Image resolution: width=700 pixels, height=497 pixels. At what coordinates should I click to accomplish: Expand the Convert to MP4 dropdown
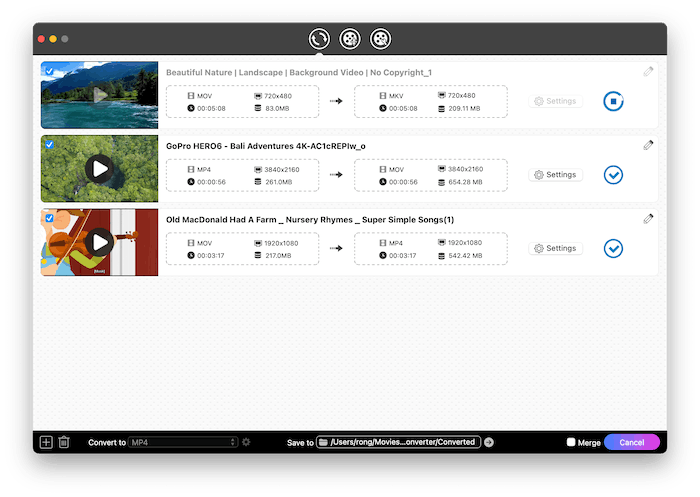coord(183,442)
